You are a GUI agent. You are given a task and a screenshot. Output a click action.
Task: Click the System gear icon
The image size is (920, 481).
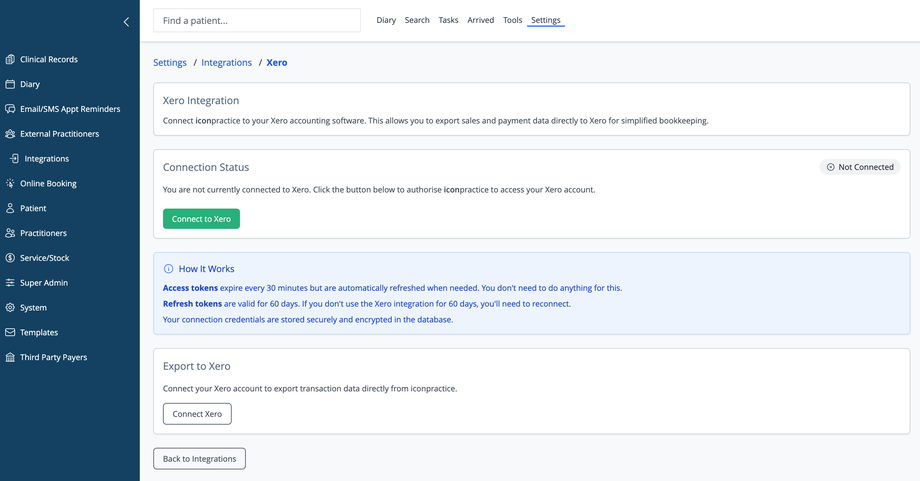[x=10, y=307]
